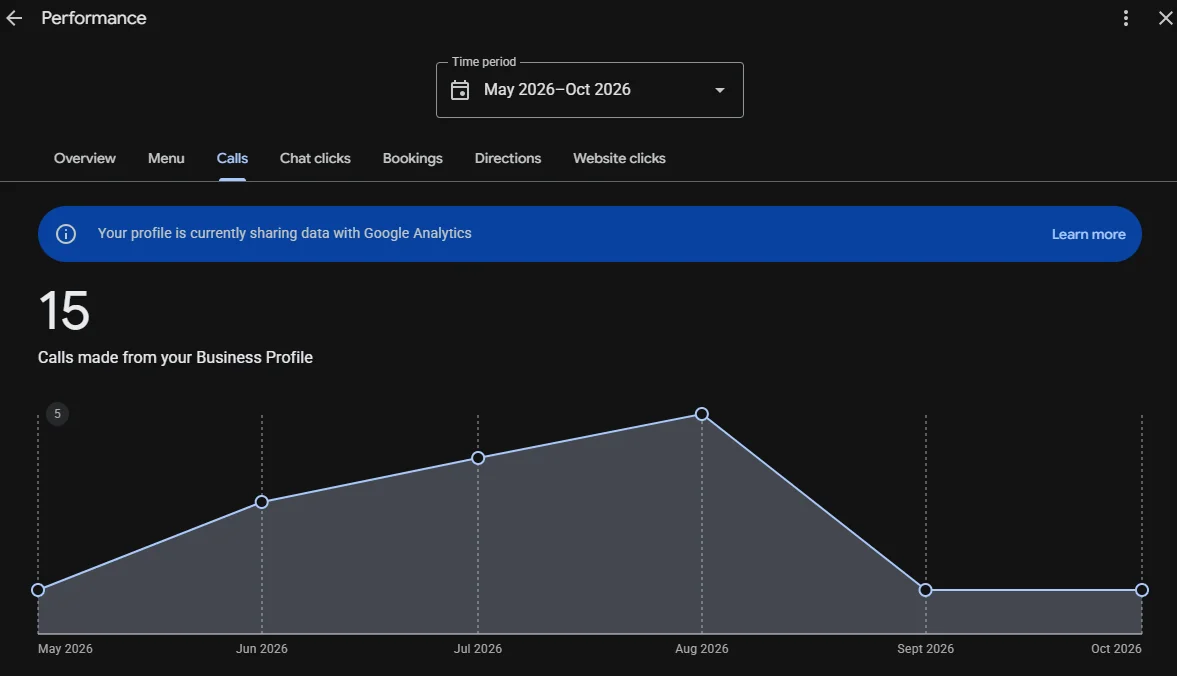Screen dimensions: 1177x676
Task: Switch to the Overview tab
Action: pyautogui.click(x=85, y=158)
